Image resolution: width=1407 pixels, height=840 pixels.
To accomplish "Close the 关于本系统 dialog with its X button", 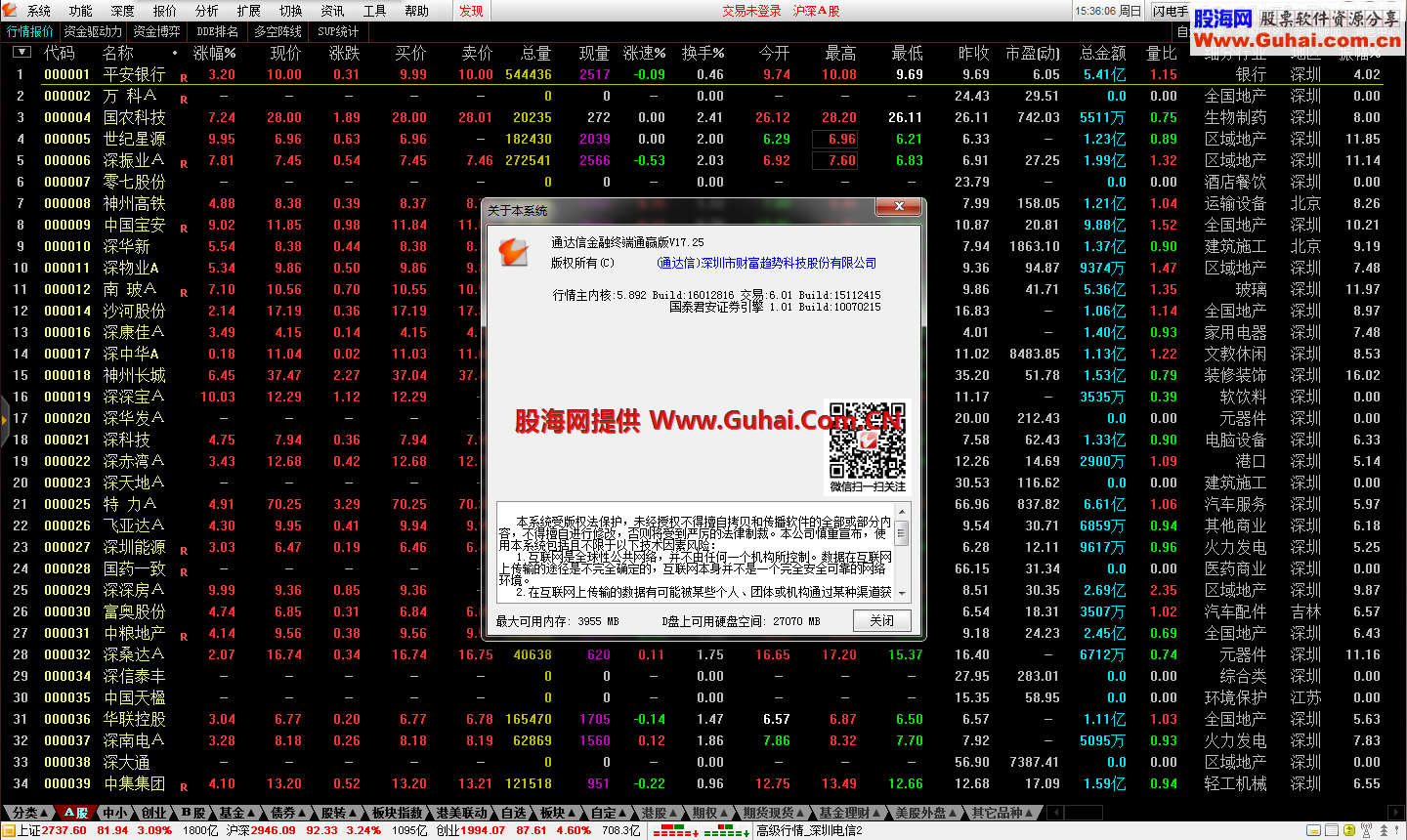I will [897, 206].
